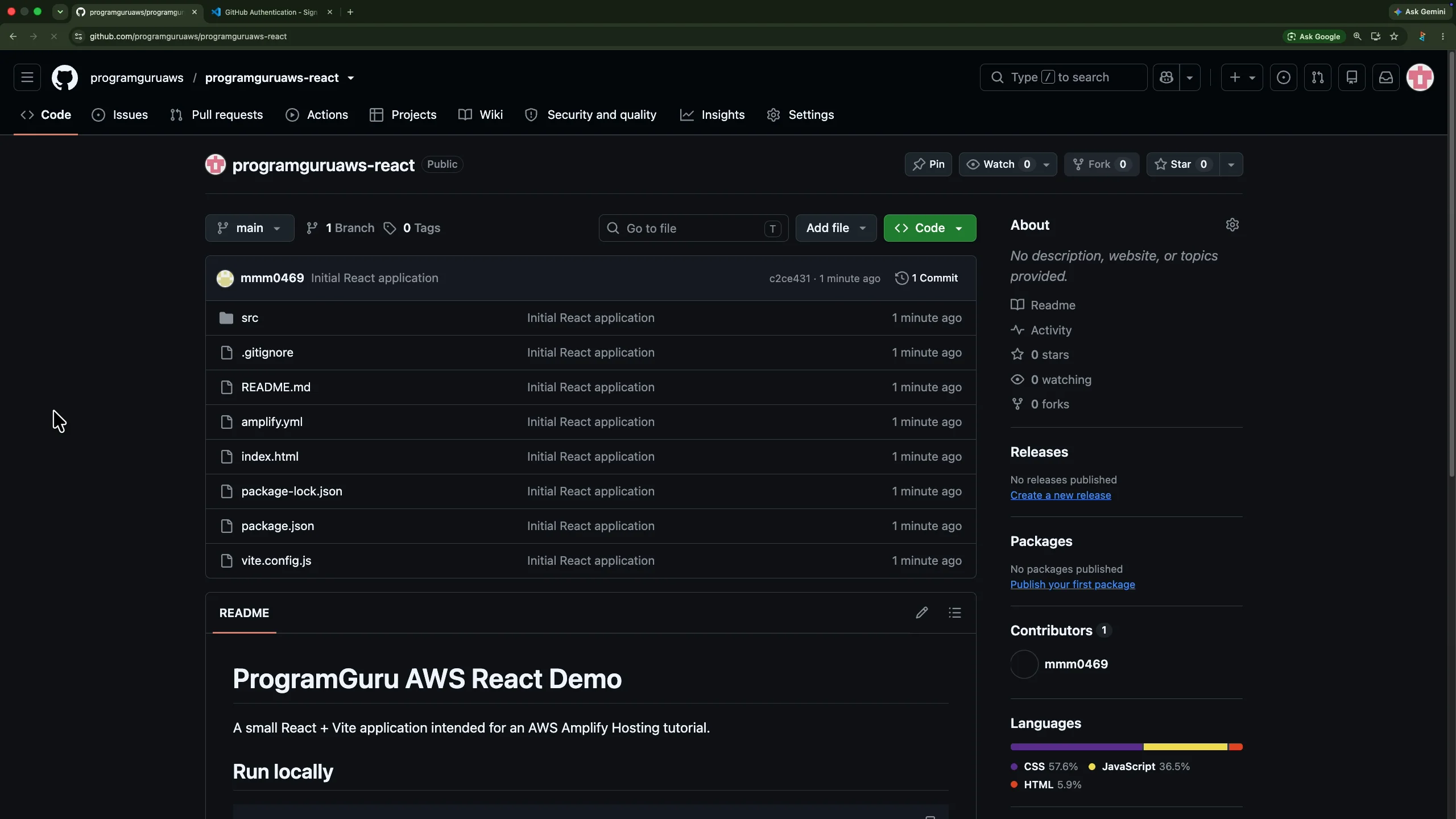Open the Readme link in About
This screenshot has width=1456, height=819.
tap(1043, 305)
